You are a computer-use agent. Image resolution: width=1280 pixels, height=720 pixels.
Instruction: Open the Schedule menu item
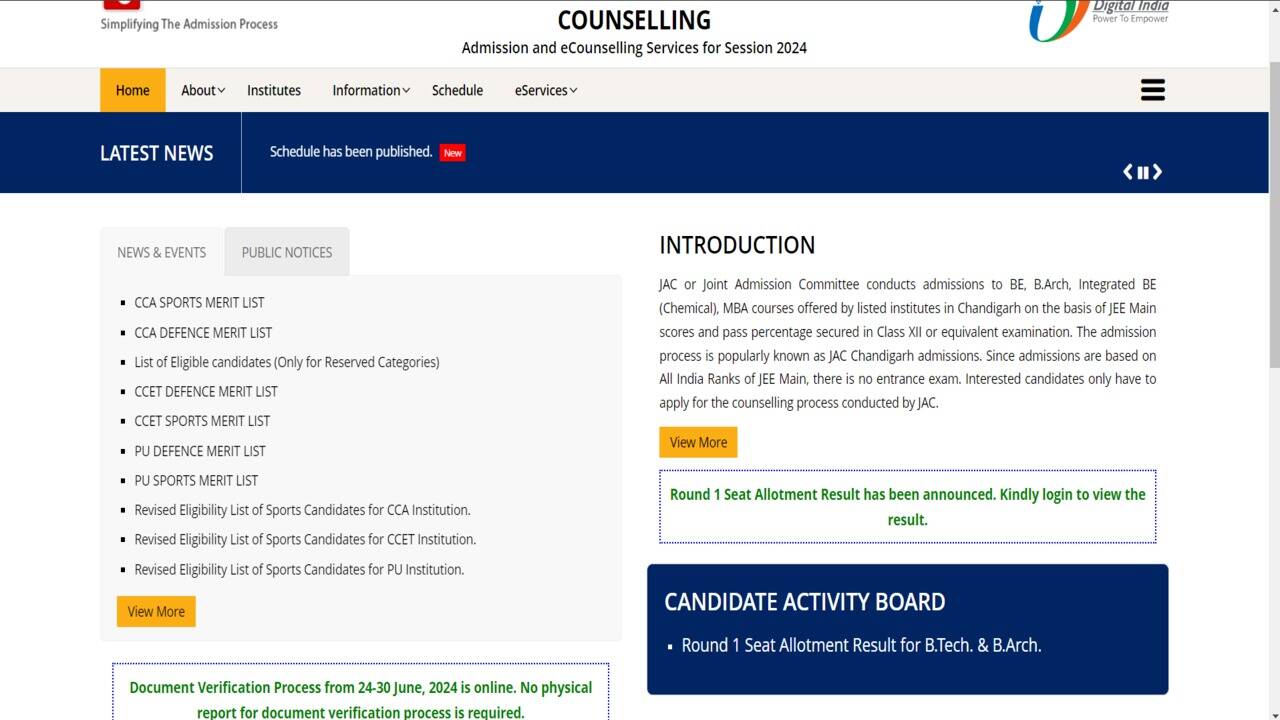click(x=457, y=90)
